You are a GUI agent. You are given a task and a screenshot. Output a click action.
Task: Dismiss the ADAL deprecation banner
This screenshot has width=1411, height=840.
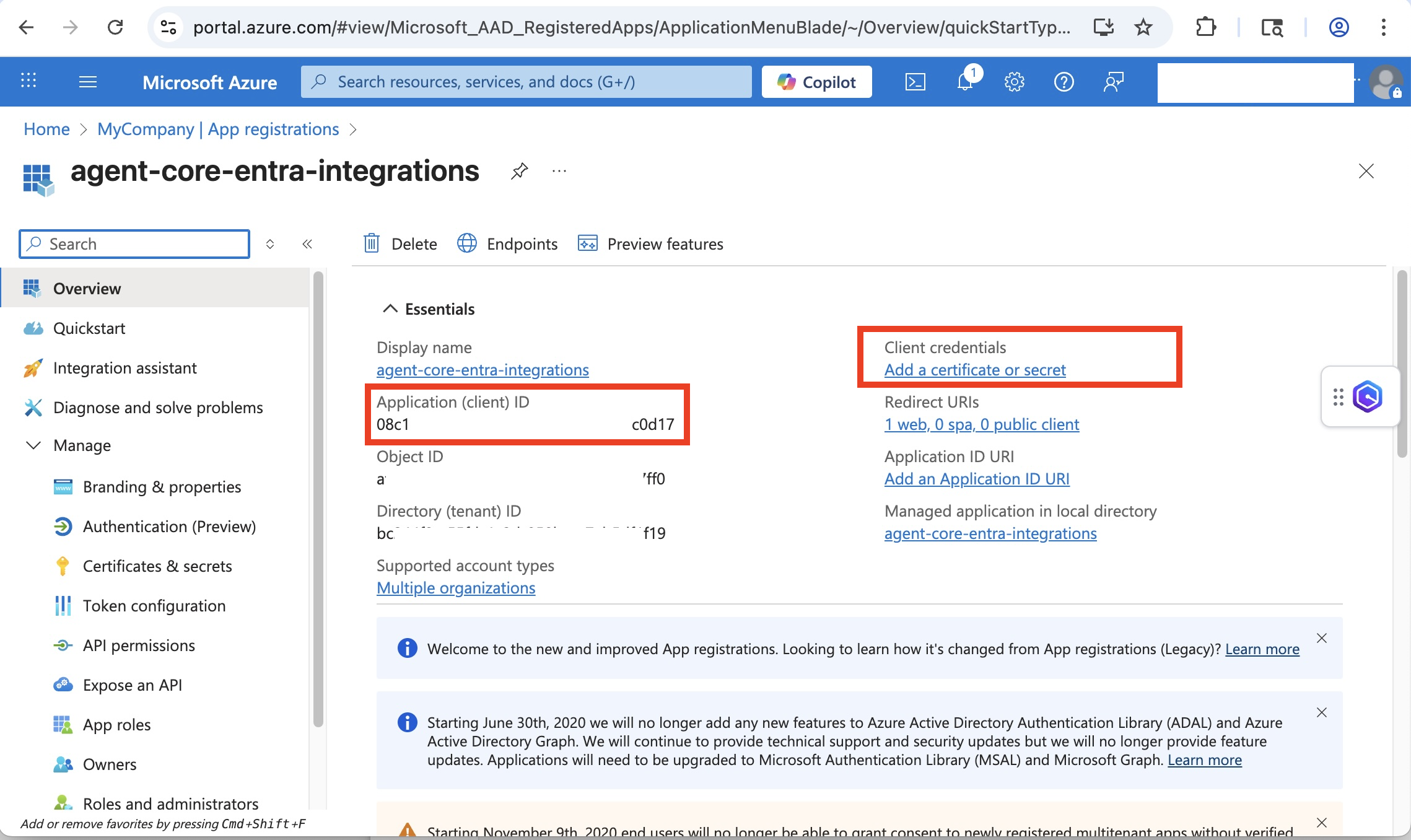click(x=1322, y=712)
